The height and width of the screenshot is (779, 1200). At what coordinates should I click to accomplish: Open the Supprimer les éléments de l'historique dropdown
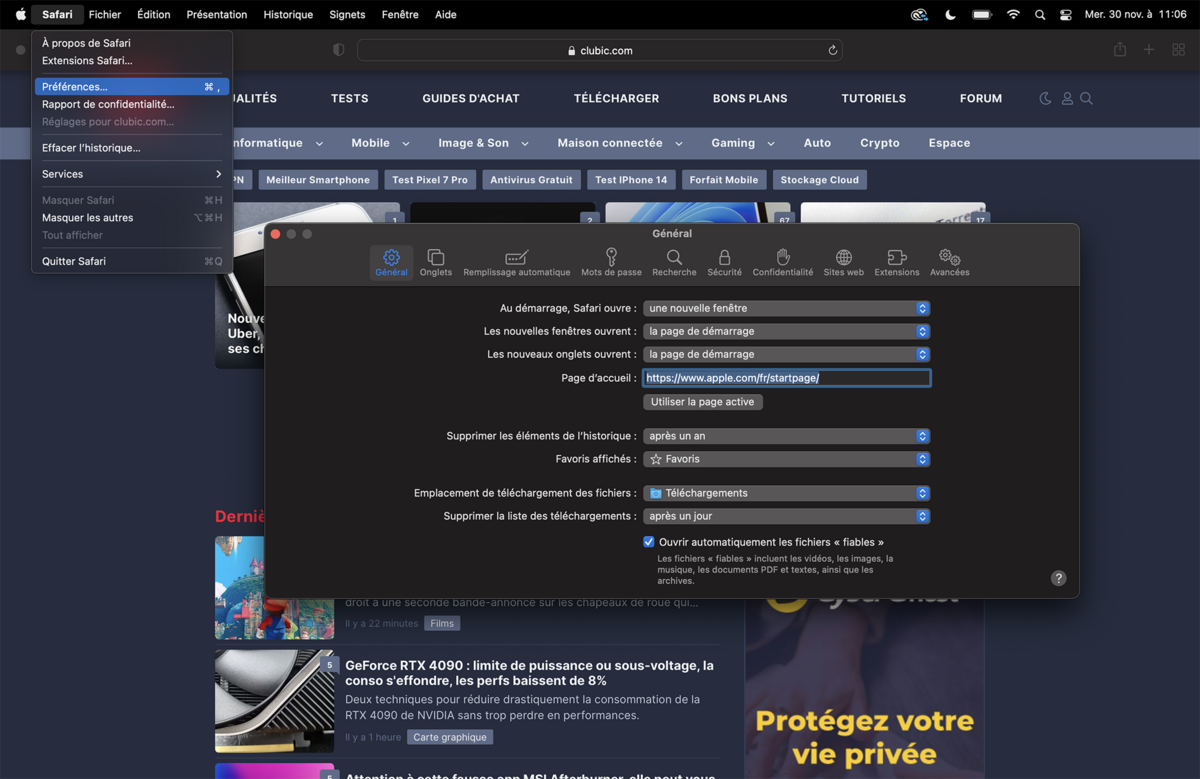[x=787, y=436]
